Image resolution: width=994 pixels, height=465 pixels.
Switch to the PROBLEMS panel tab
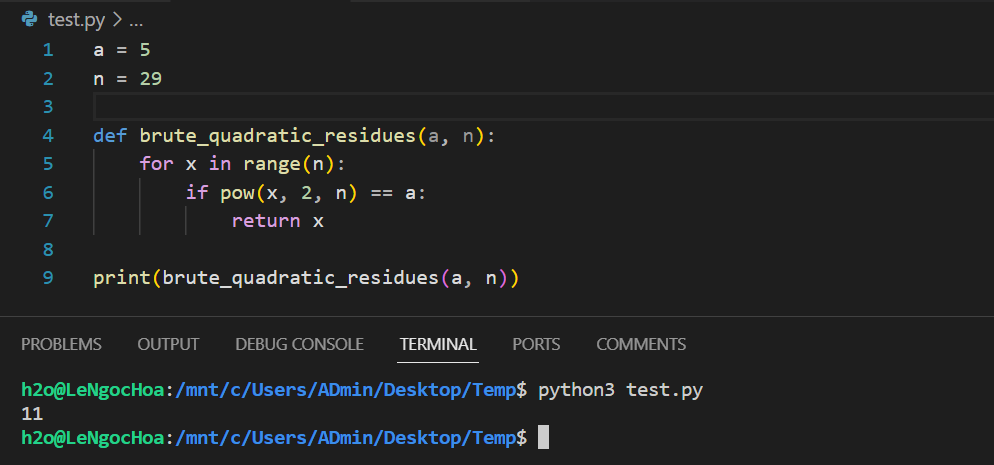point(61,344)
